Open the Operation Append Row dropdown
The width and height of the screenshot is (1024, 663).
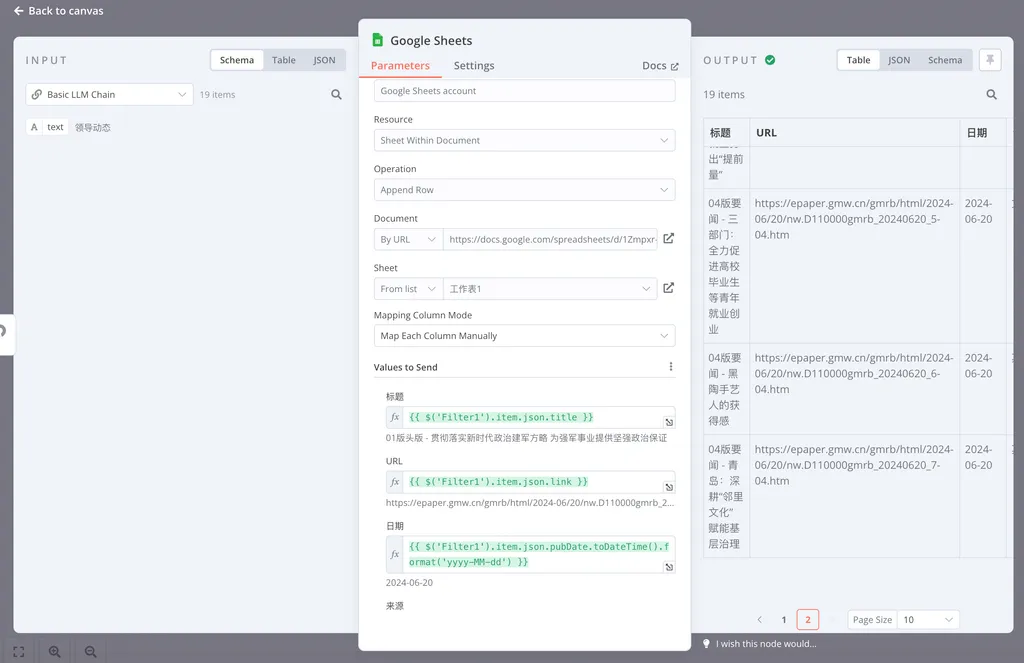[x=524, y=190]
